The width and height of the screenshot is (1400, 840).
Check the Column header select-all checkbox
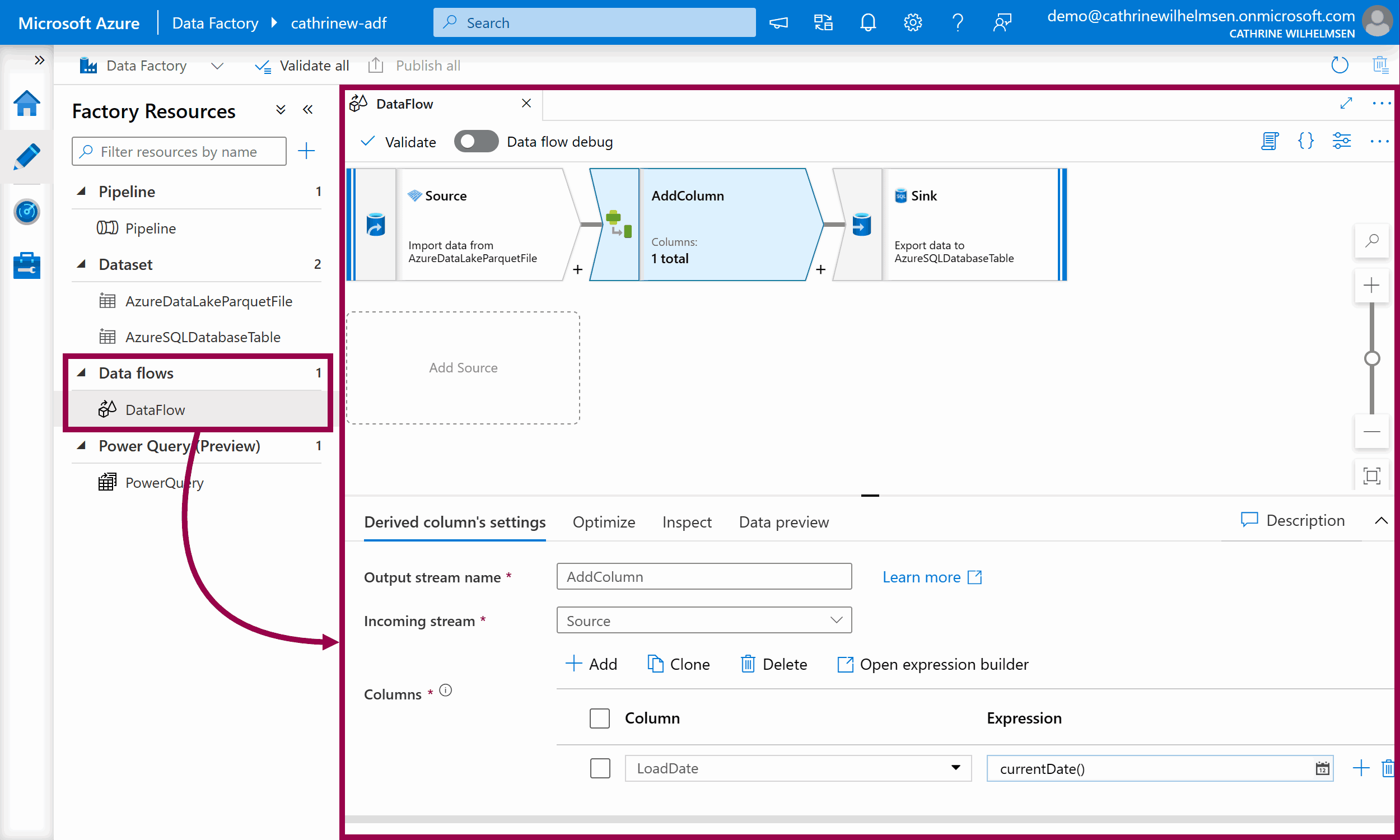tap(600, 718)
